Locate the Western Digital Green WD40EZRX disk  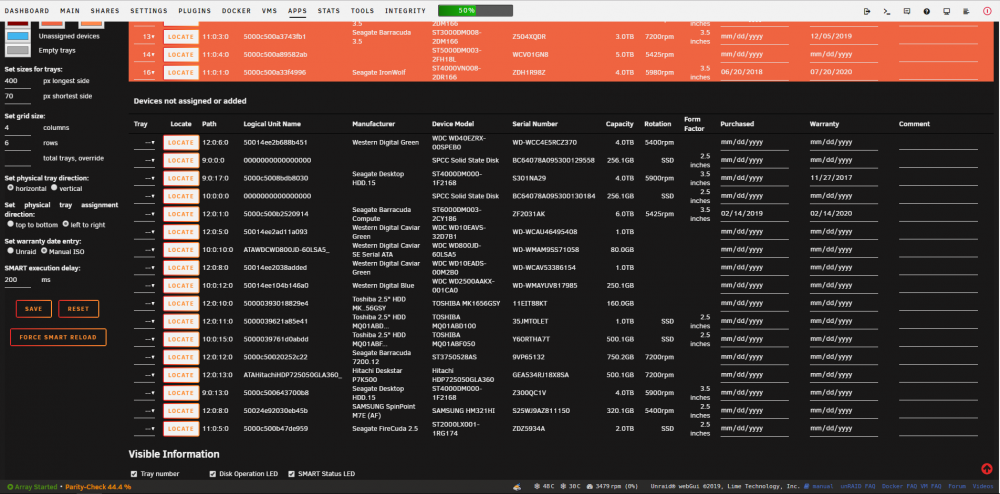(x=181, y=143)
